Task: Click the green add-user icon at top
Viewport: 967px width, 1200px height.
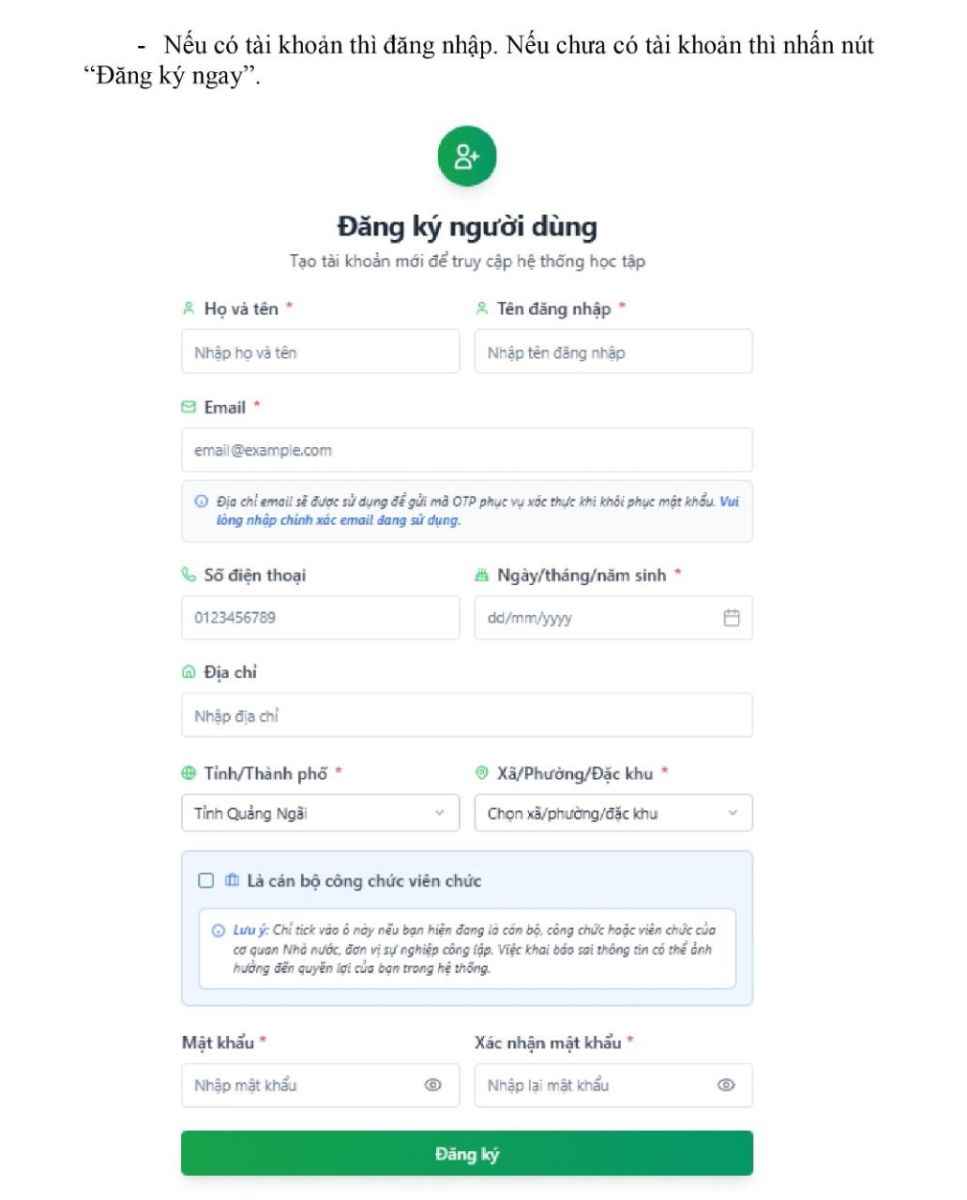Action: coord(467,156)
